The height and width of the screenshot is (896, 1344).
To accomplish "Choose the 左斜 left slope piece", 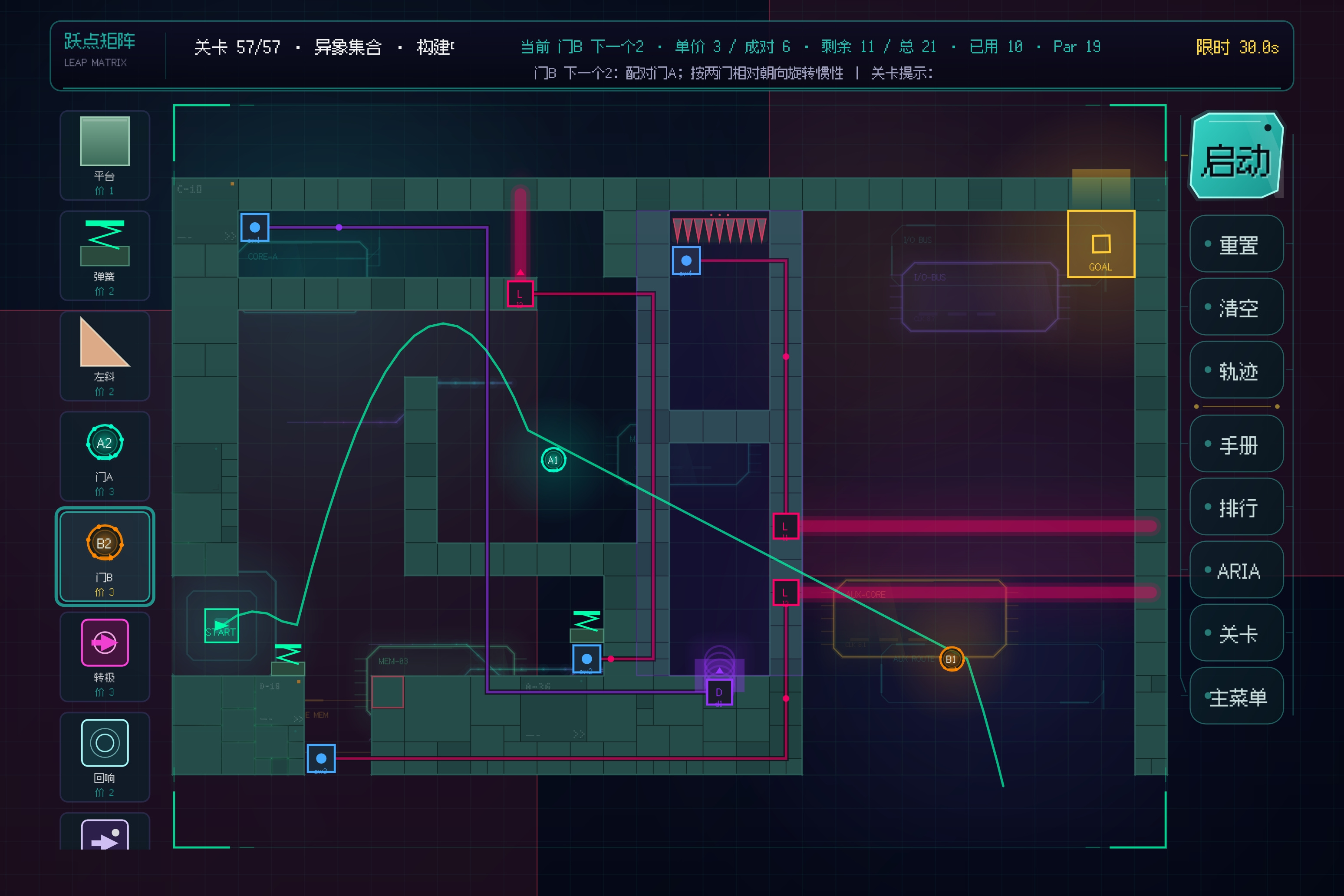I will (x=105, y=356).
